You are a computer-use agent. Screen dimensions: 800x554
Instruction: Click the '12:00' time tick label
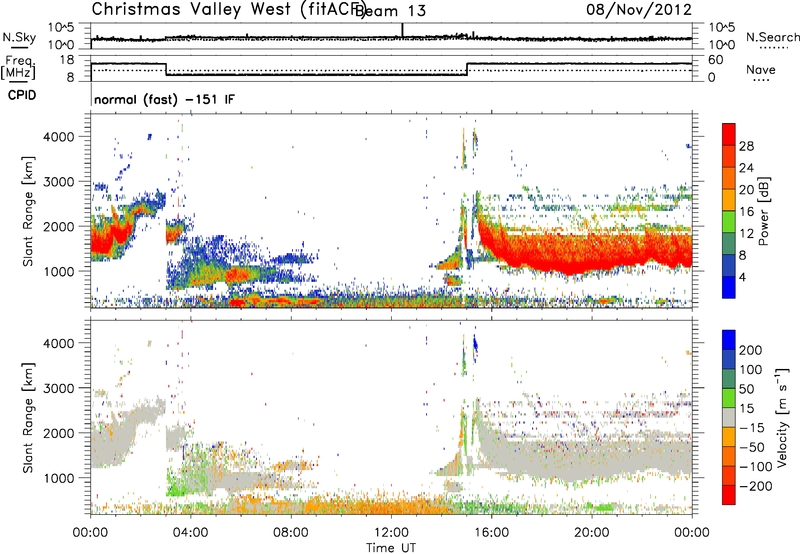tap(391, 533)
